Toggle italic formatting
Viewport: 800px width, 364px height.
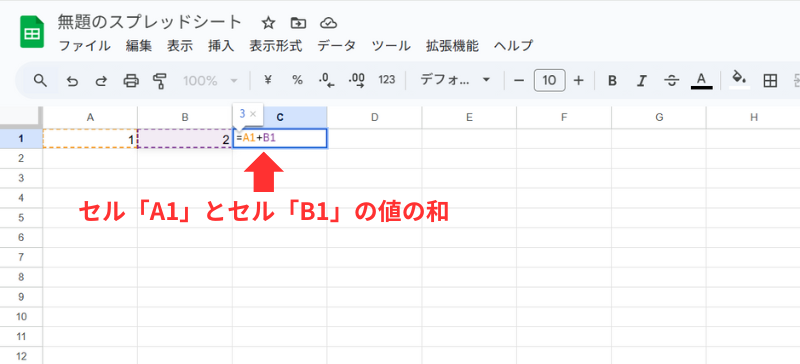tap(642, 81)
